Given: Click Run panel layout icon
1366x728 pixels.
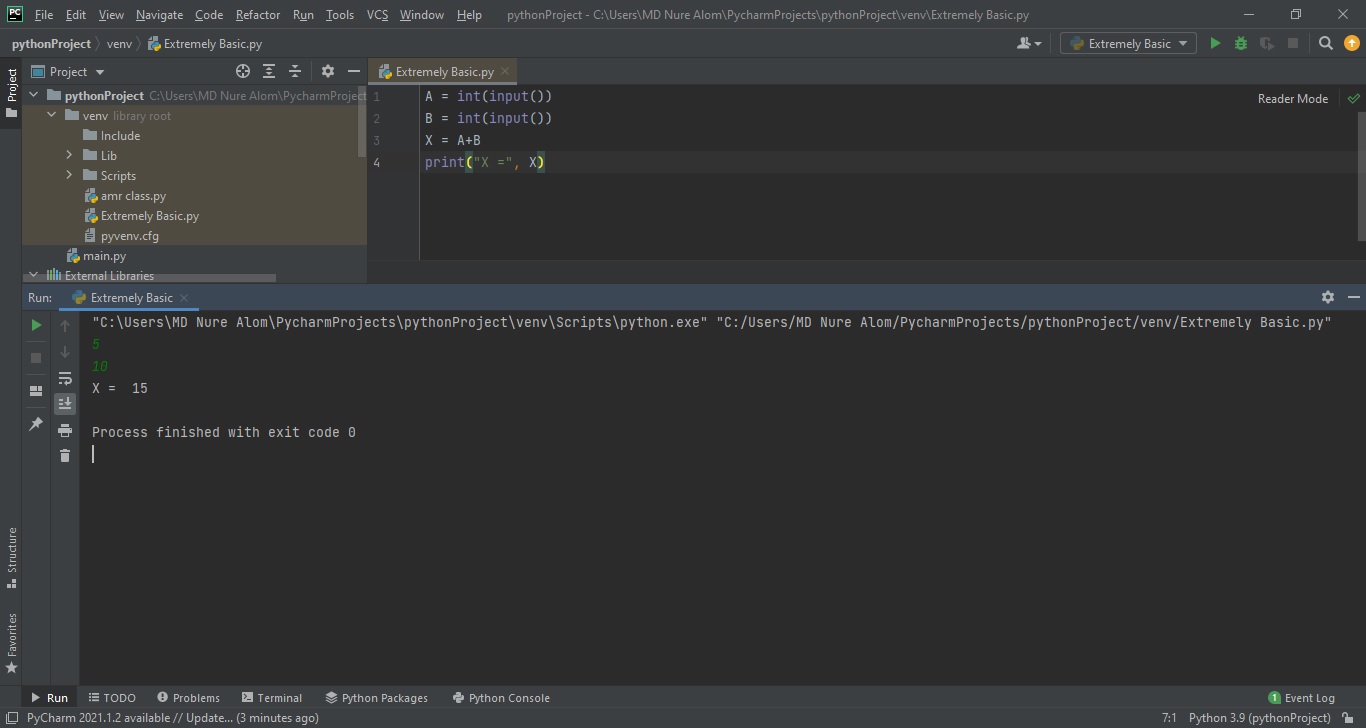Looking at the screenshot, I should [36, 391].
